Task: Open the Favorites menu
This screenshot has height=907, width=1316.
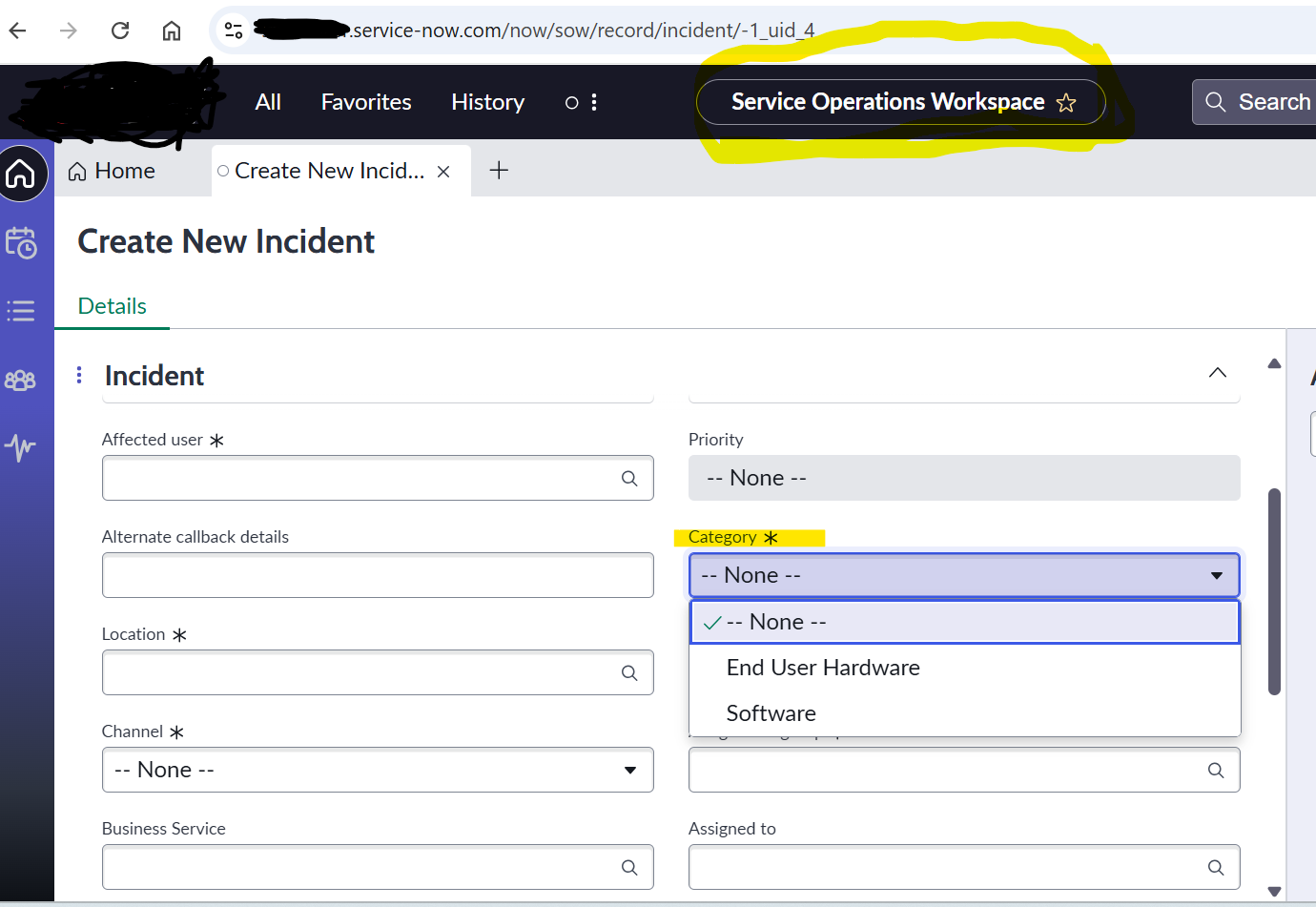Action: (366, 102)
